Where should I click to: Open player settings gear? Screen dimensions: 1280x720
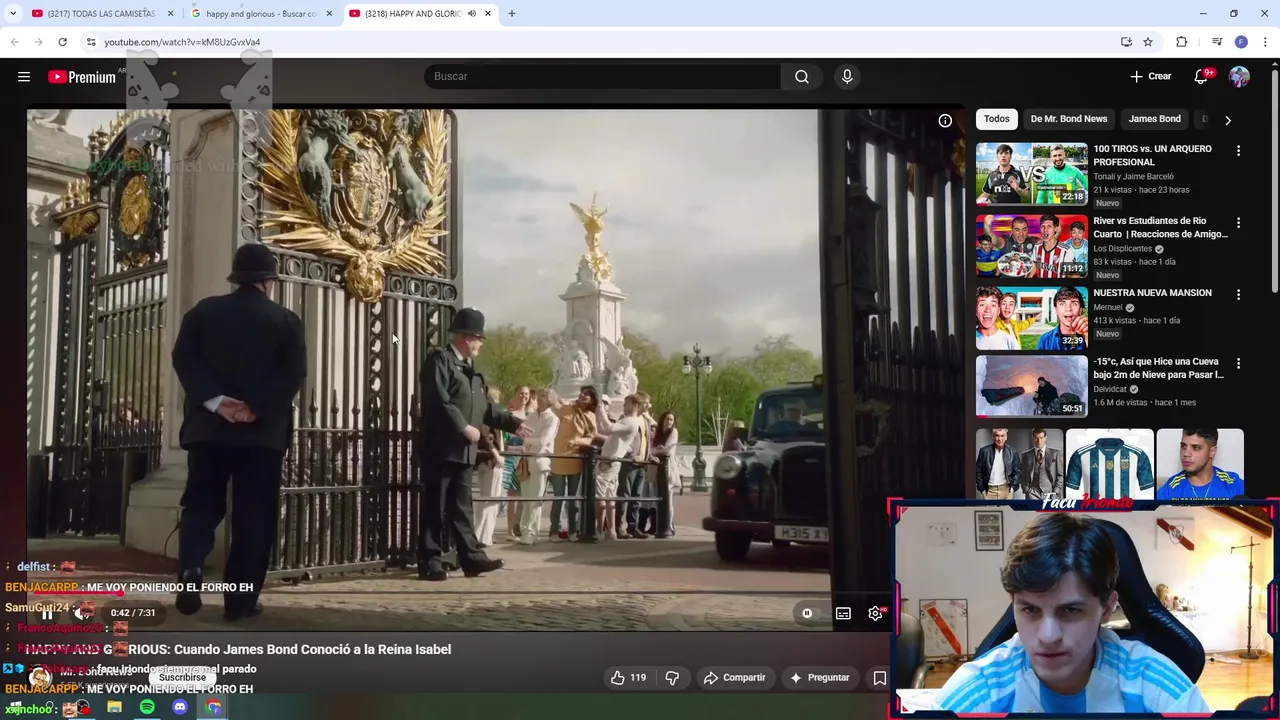click(876, 613)
